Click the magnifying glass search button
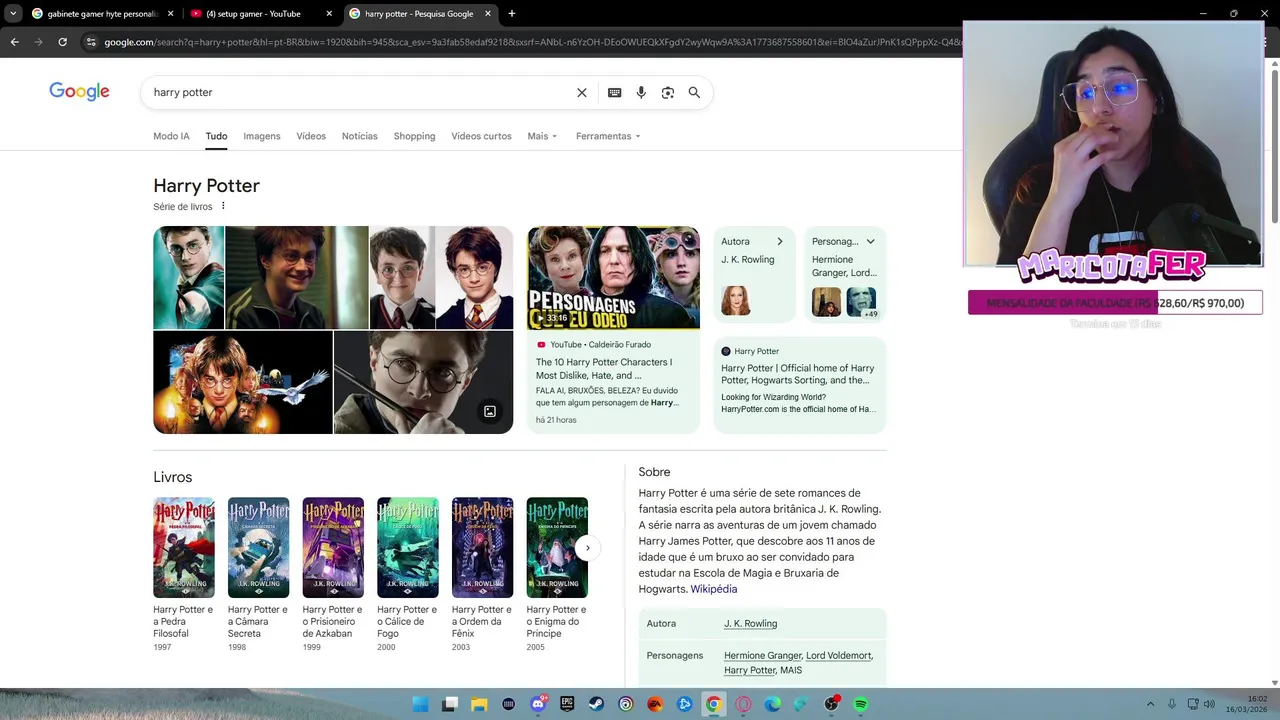 coord(694,92)
